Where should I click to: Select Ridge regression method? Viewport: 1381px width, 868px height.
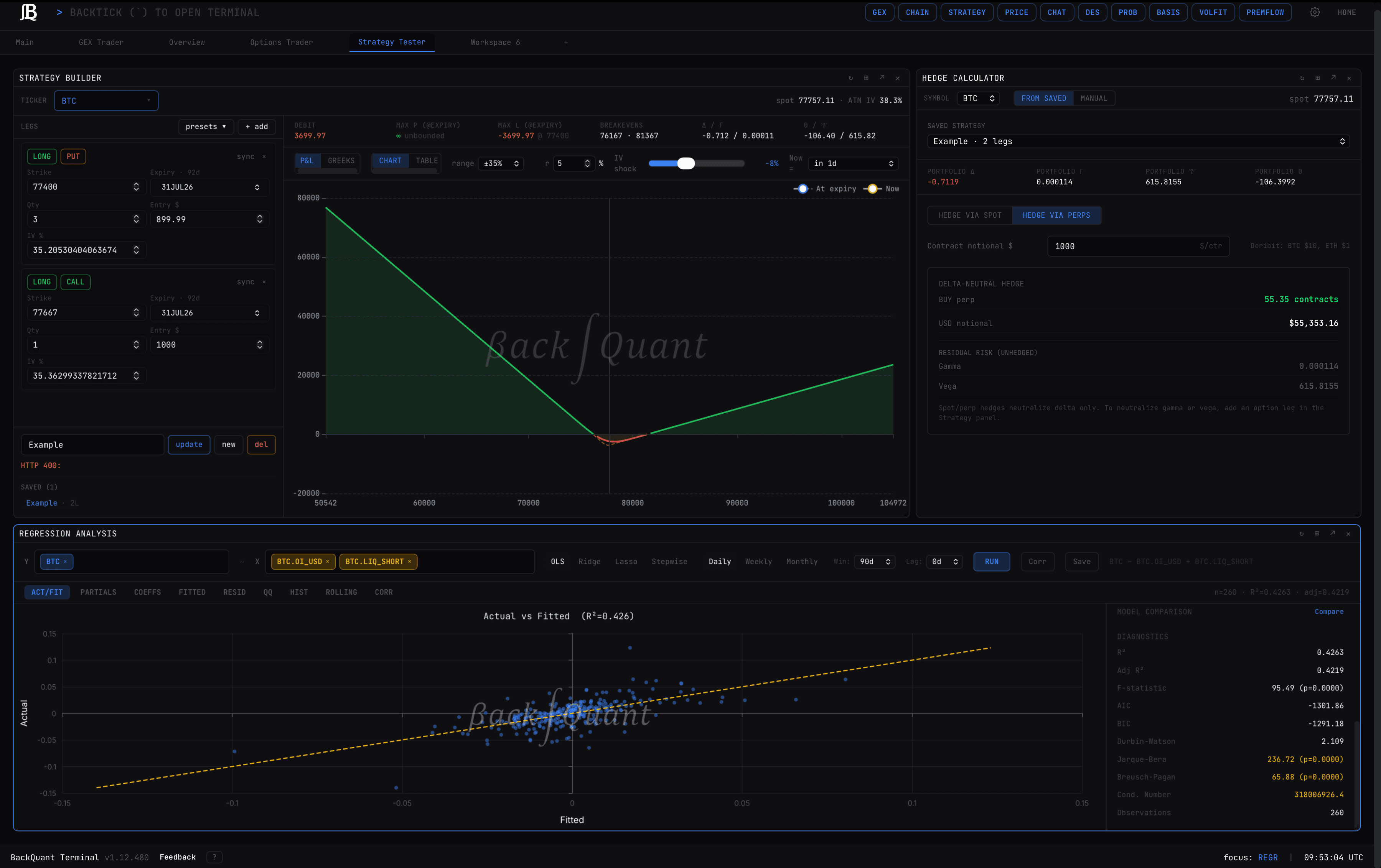(589, 561)
